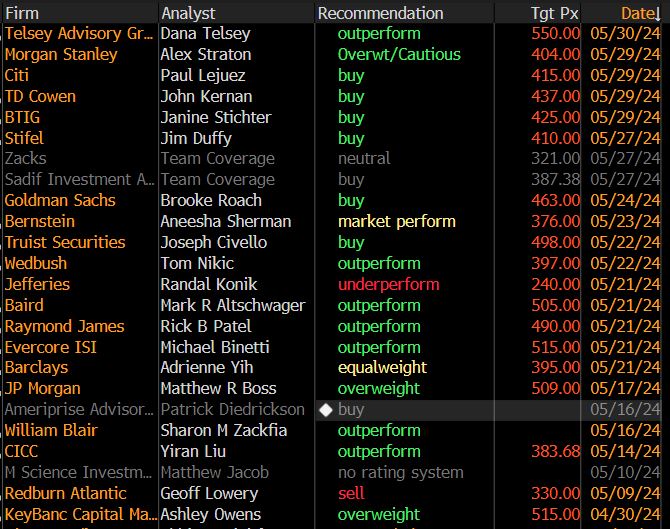Image resolution: width=670 pixels, height=529 pixels.
Task: Select the Jefferies firm entry
Action: coord(37,284)
